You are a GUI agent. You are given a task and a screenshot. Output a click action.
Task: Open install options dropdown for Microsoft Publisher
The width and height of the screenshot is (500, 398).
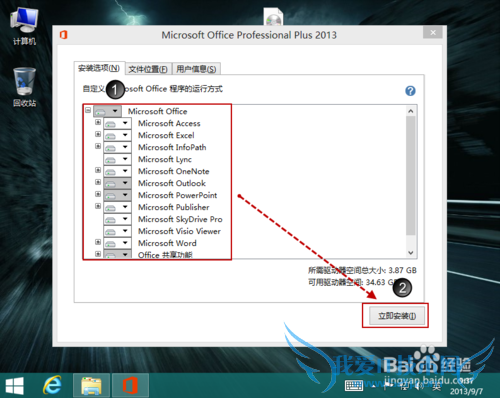click(x=117, y=207)
